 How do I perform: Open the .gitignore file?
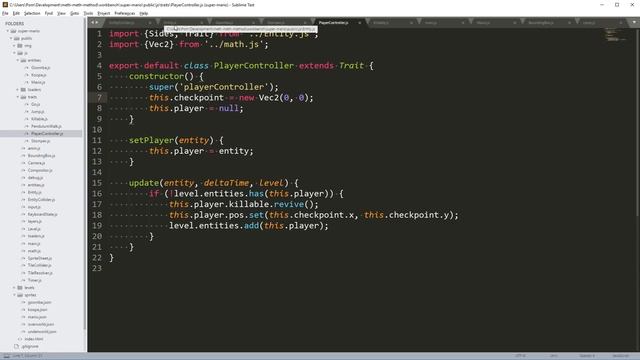[x=30, y=347]
